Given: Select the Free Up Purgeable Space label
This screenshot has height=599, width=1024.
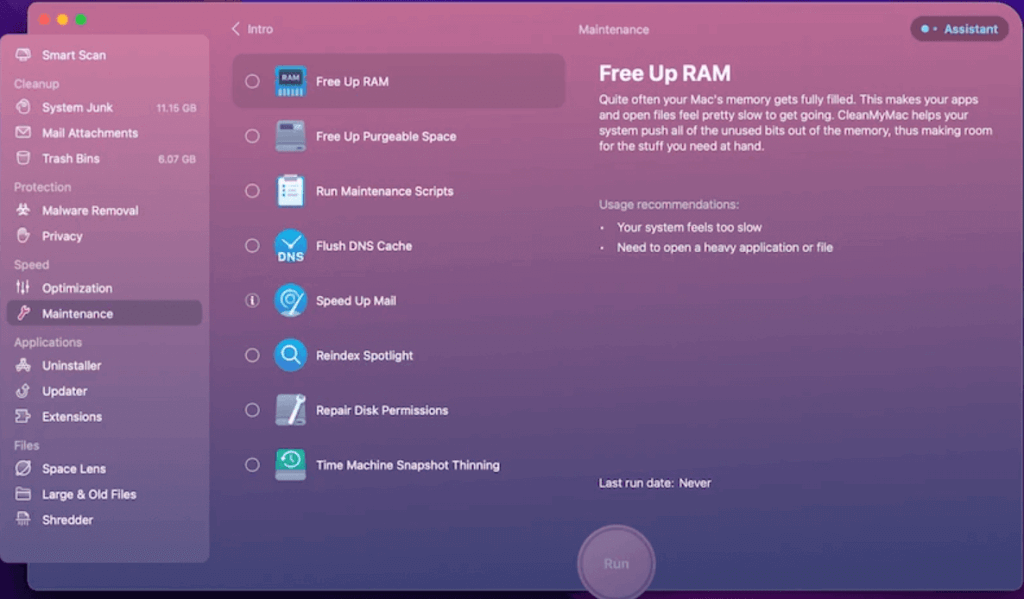Looking at the screenshot, I should 386,136.
